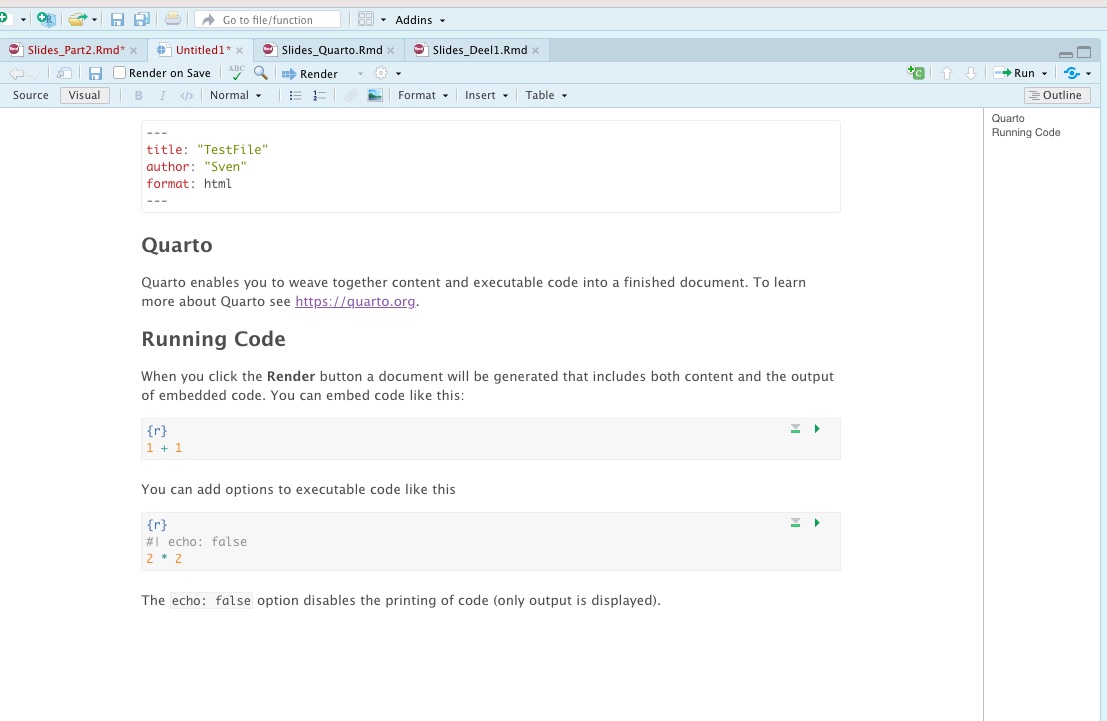1107x721 pixels.
Task: Toggle the Outline pane
Action: coord(1057,95)
